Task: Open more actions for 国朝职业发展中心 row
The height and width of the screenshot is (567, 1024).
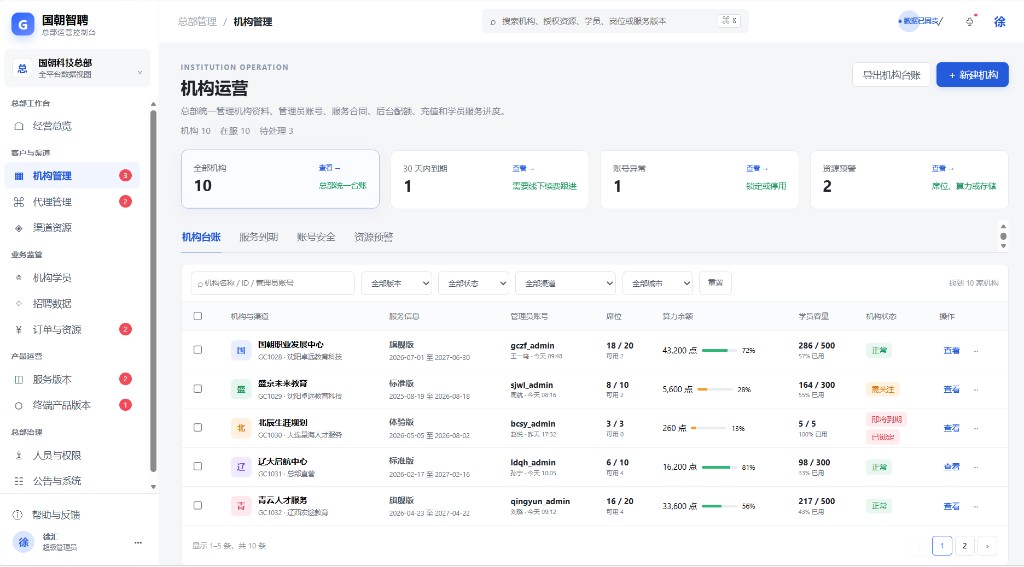Action: (976, 351)
